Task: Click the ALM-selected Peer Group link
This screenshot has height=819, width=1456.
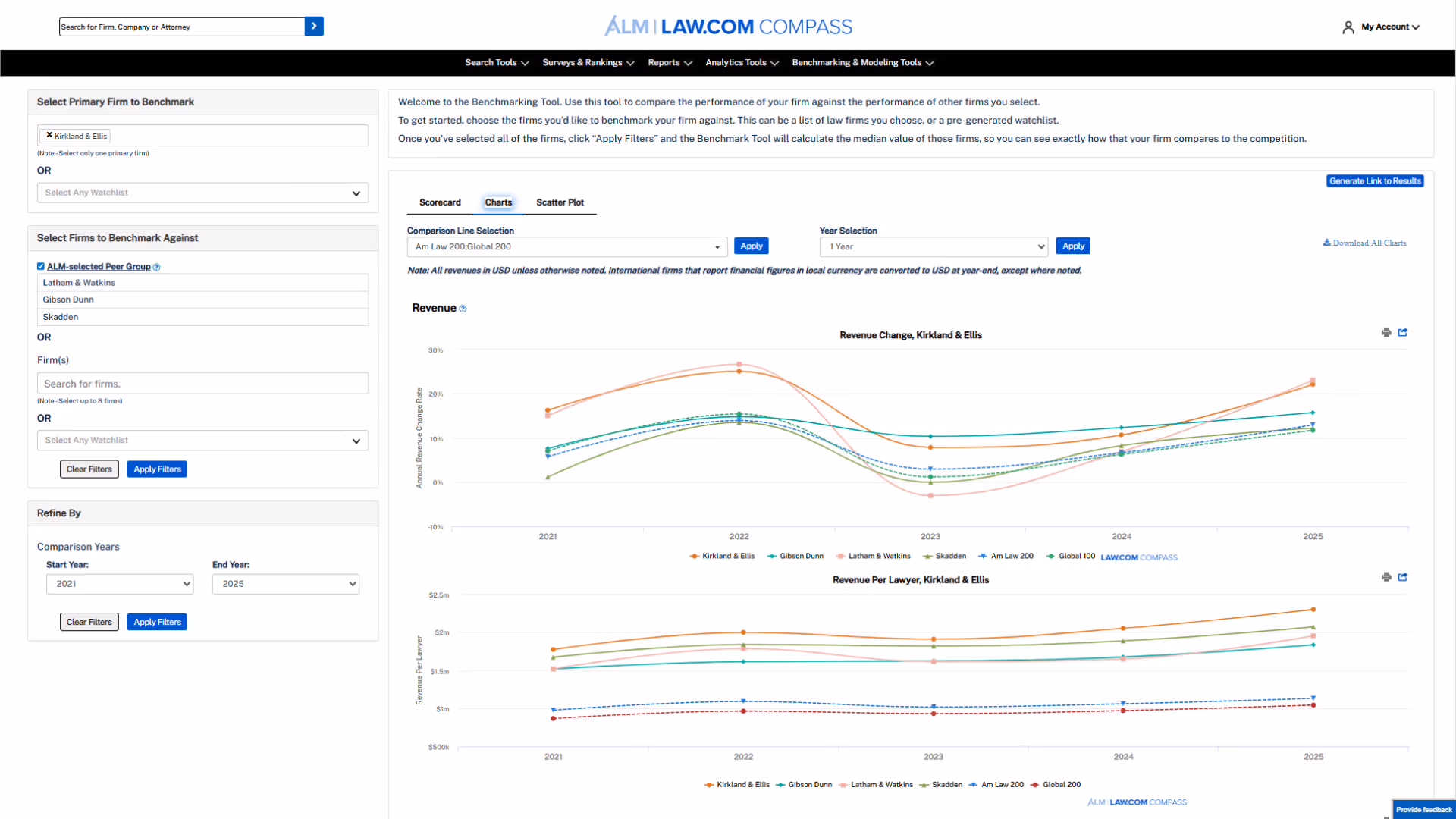Action: pyautogui.click(x=99, y=267)
